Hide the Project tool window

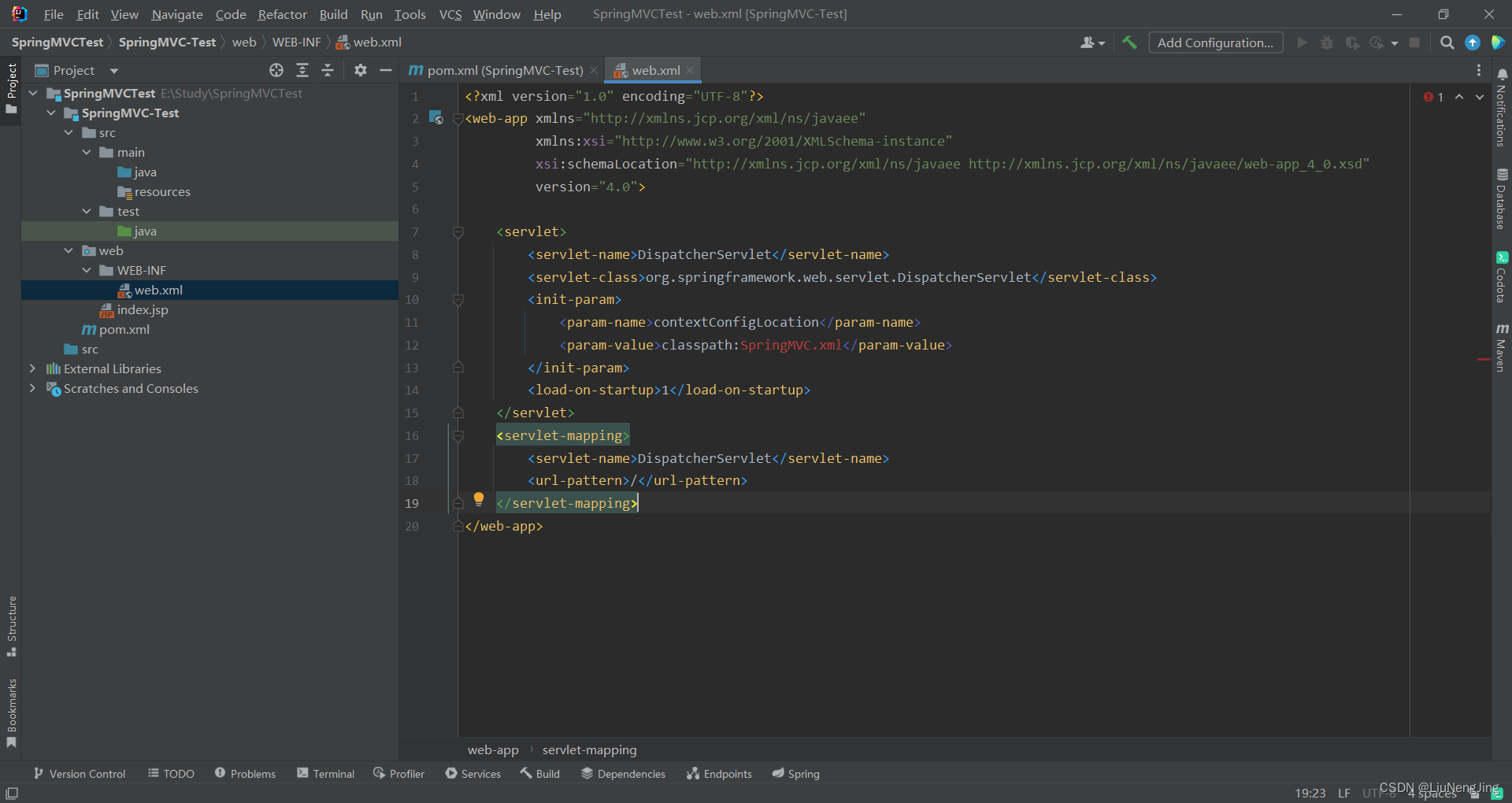click(x=386, y=70)
